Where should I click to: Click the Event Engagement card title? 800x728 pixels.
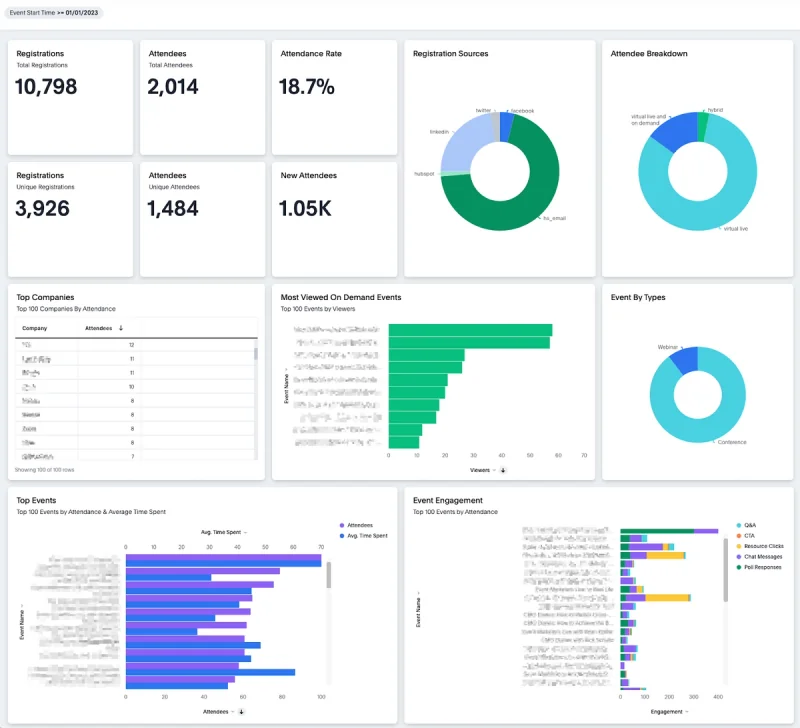447,500
